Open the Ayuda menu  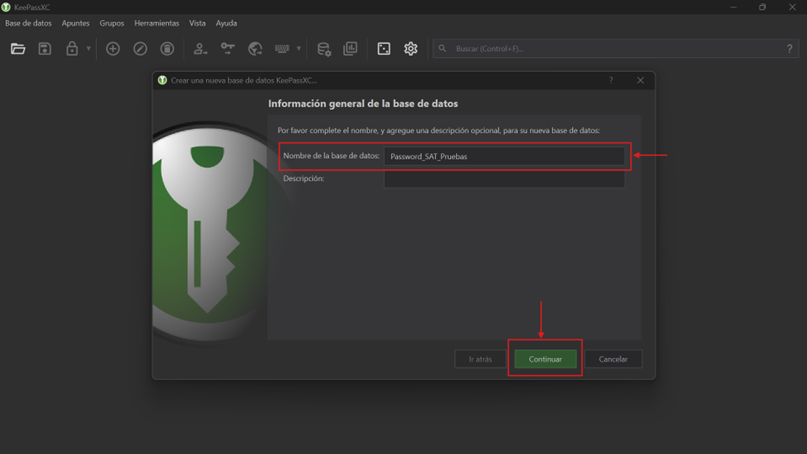click(226, 23)
